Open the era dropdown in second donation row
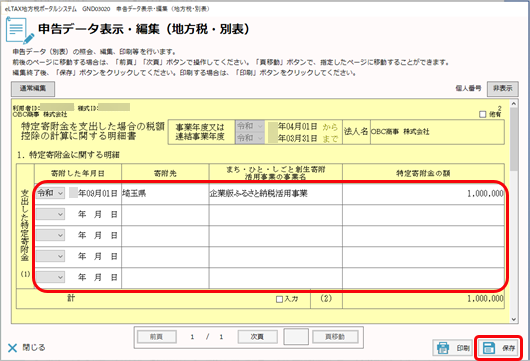The height and width of the screenshot is (361, 530). point(50,214)
